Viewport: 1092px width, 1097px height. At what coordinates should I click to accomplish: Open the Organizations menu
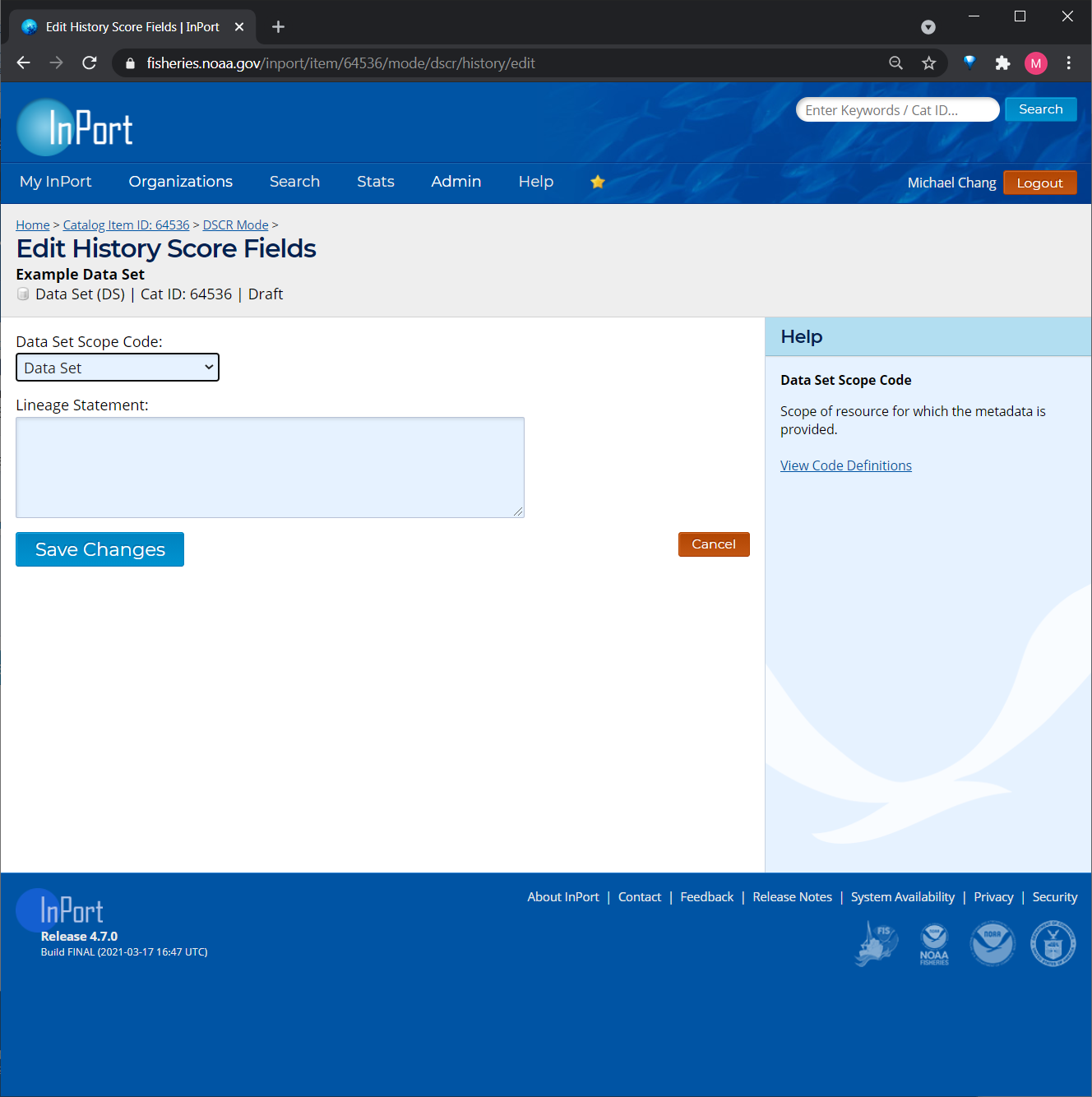tap(181, 182)
